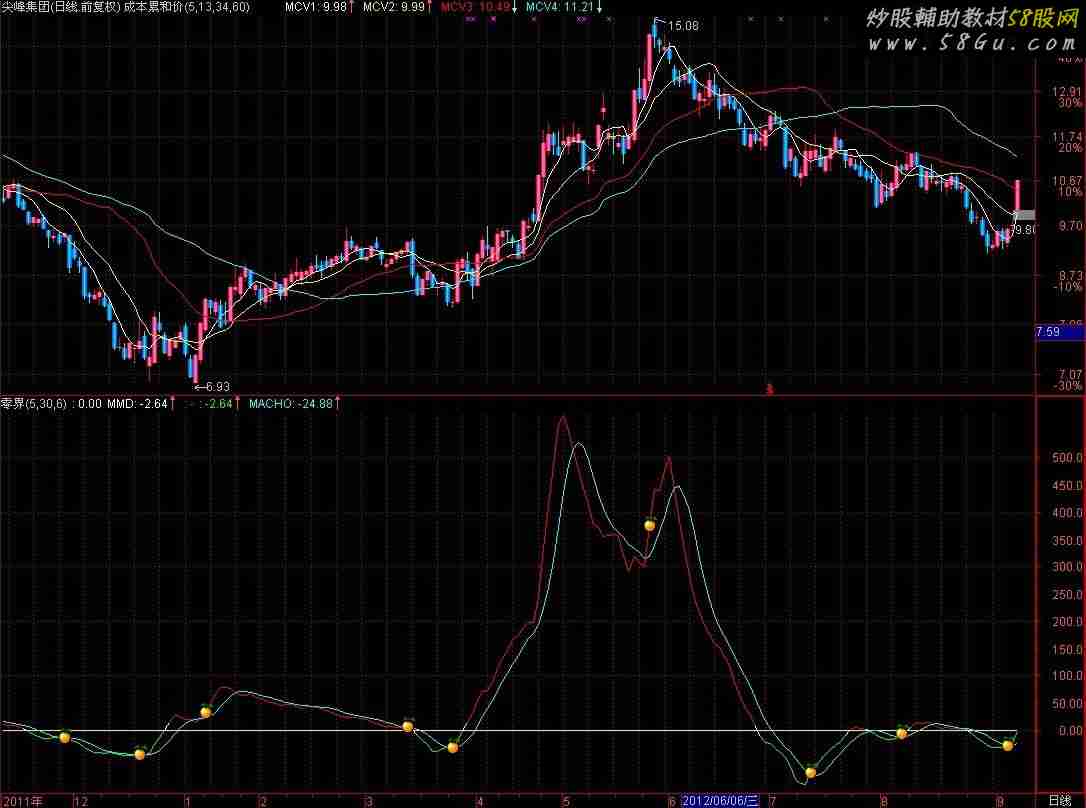Click the 2012/06/06 date marker on the timeline
This screenshot has height=808, width=1086.
pos(723,801)
